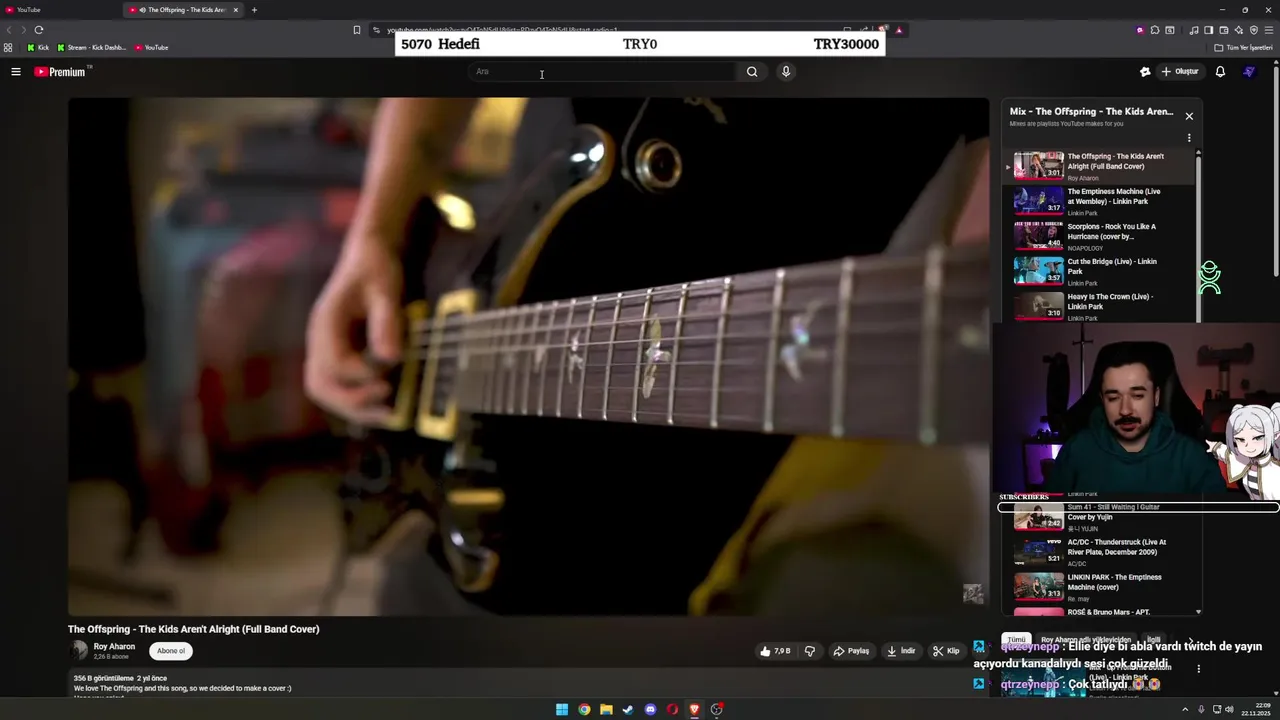Subscribe using the Abone ol button
The image size is (1280, 720).
tap(171, 651)
